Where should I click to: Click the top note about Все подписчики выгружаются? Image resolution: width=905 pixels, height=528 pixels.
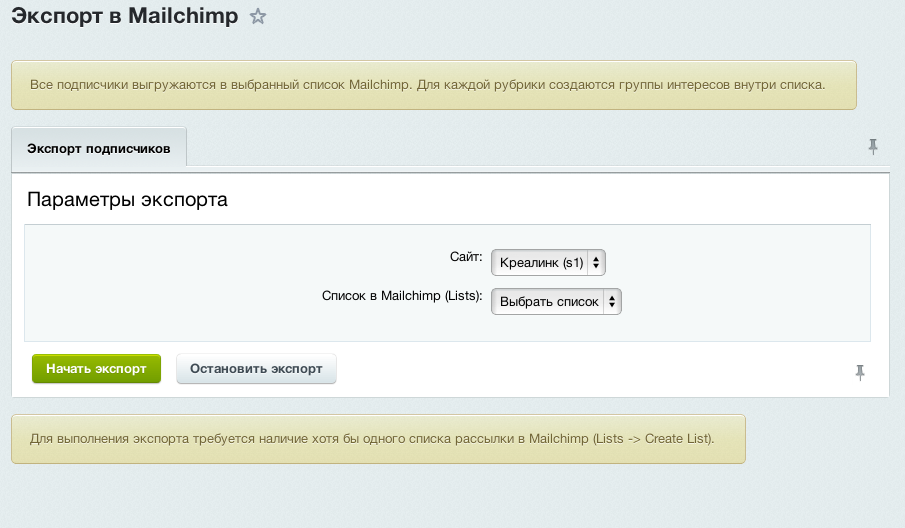(434, 85)
